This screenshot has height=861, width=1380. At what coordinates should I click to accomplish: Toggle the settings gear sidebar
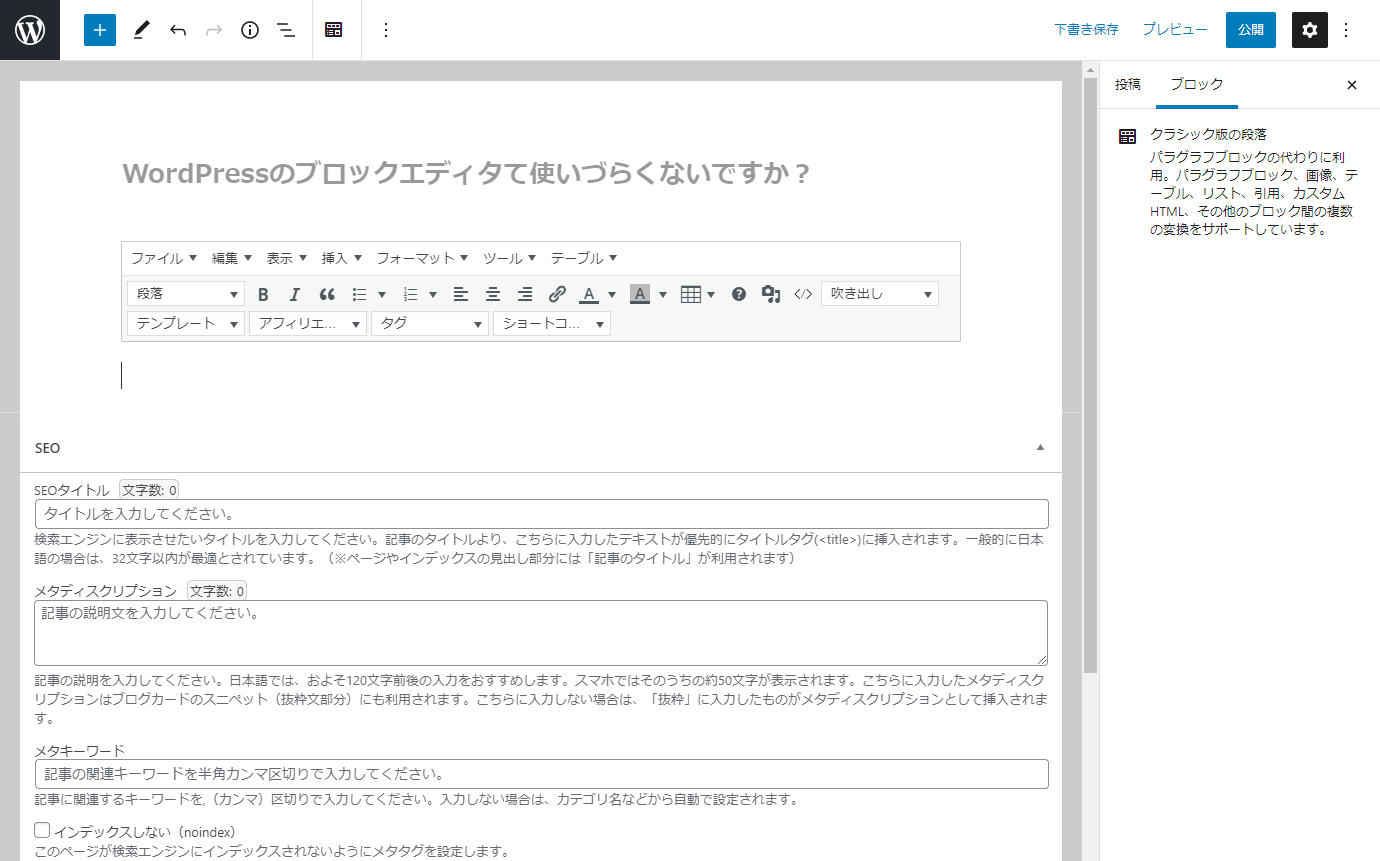click(x=1310, y=30)
